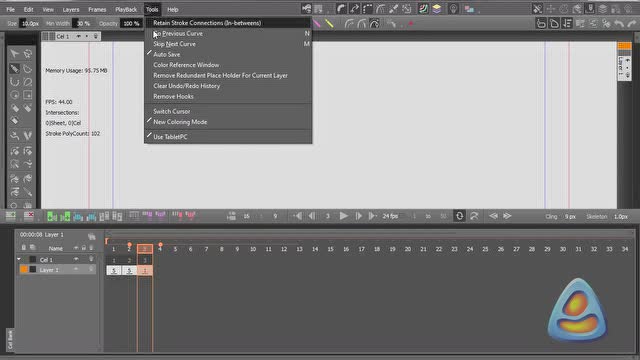Click the black color swatch beside Layer 1

33,269
